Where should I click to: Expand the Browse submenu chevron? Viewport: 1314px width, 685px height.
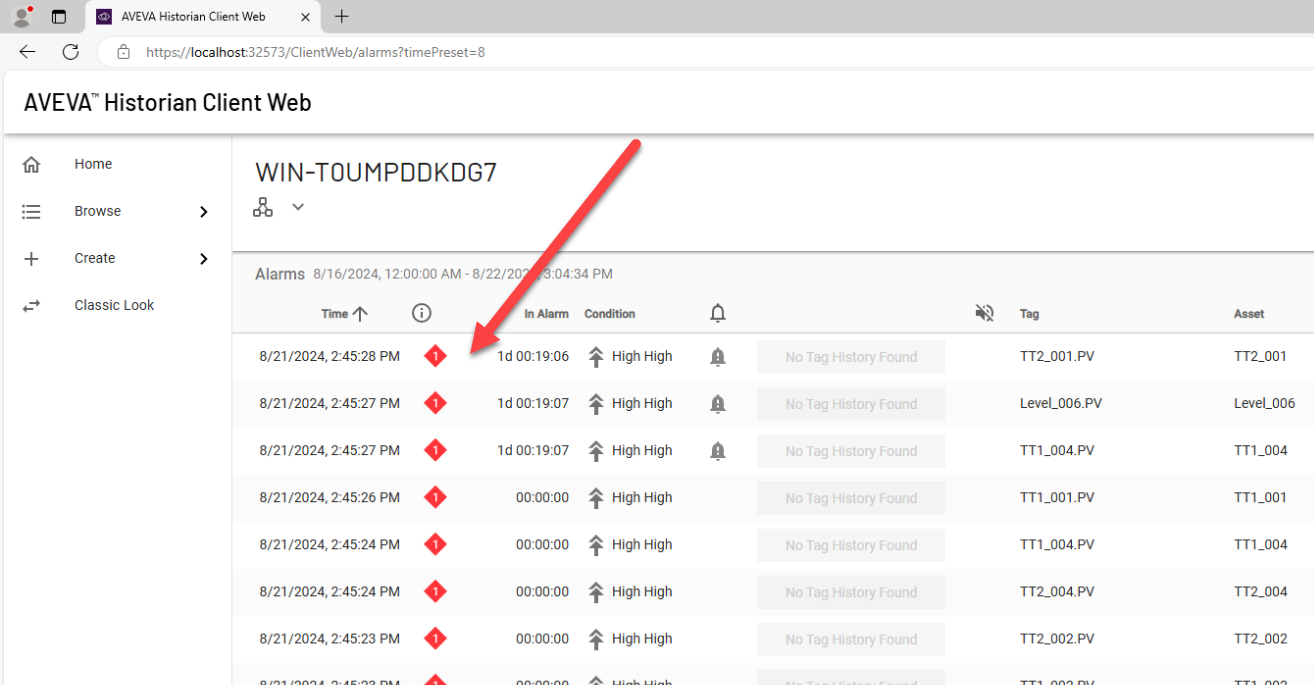(x=204, y=212)
